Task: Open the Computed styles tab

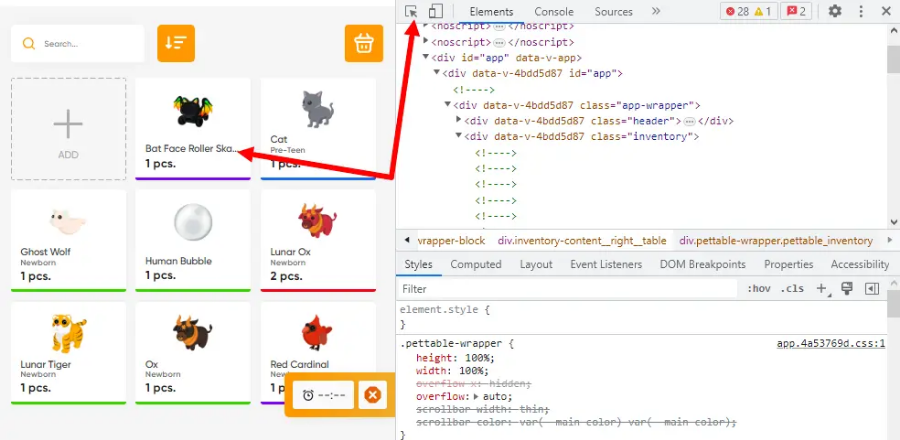Action: [x=476, y=264]
